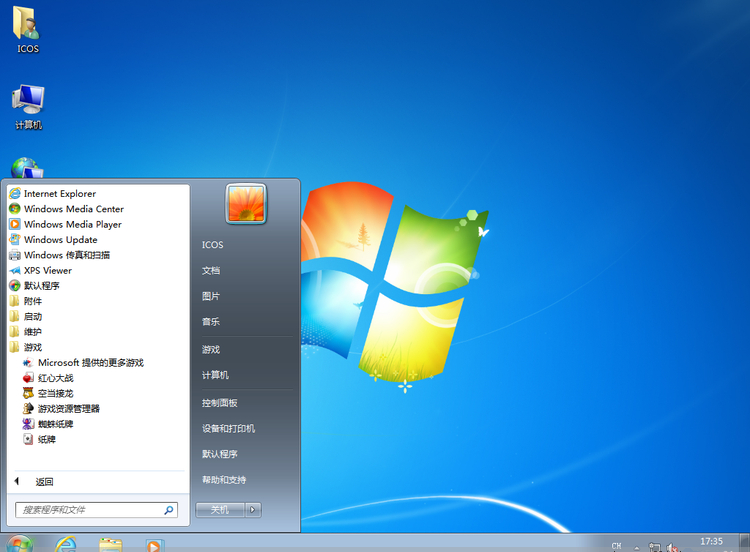
Task: Open Internet Explorer taskbar icon
Action: tap(66, 544)
